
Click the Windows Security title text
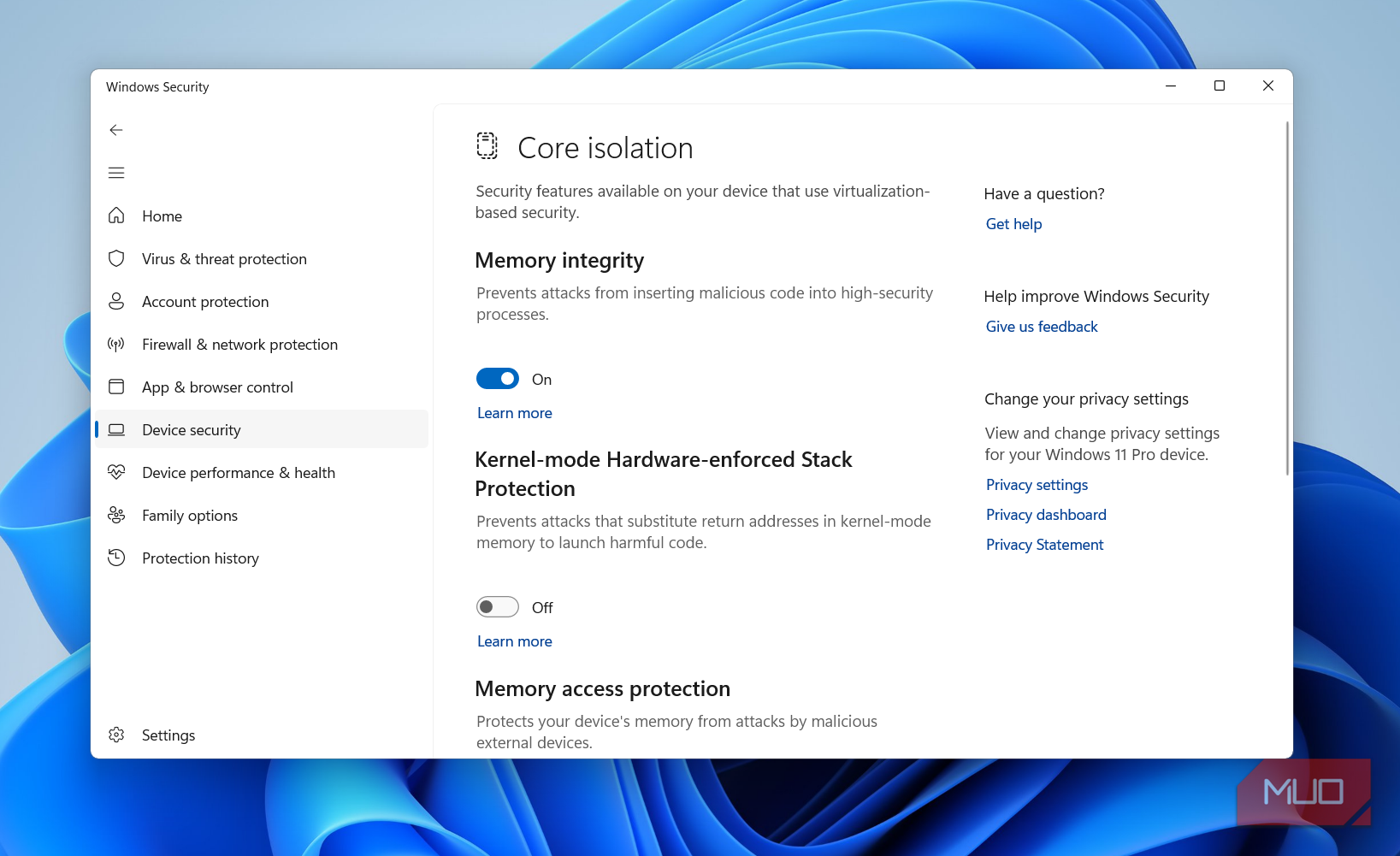click(157, 87)
